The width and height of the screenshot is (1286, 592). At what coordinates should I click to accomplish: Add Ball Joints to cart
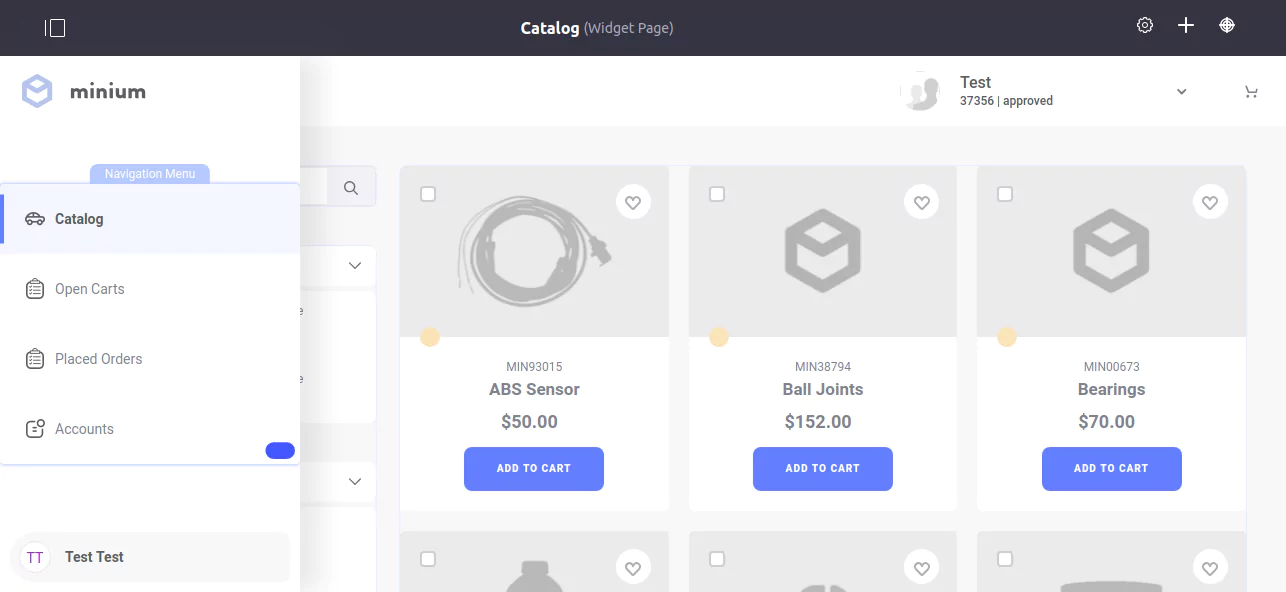(823, 469)
